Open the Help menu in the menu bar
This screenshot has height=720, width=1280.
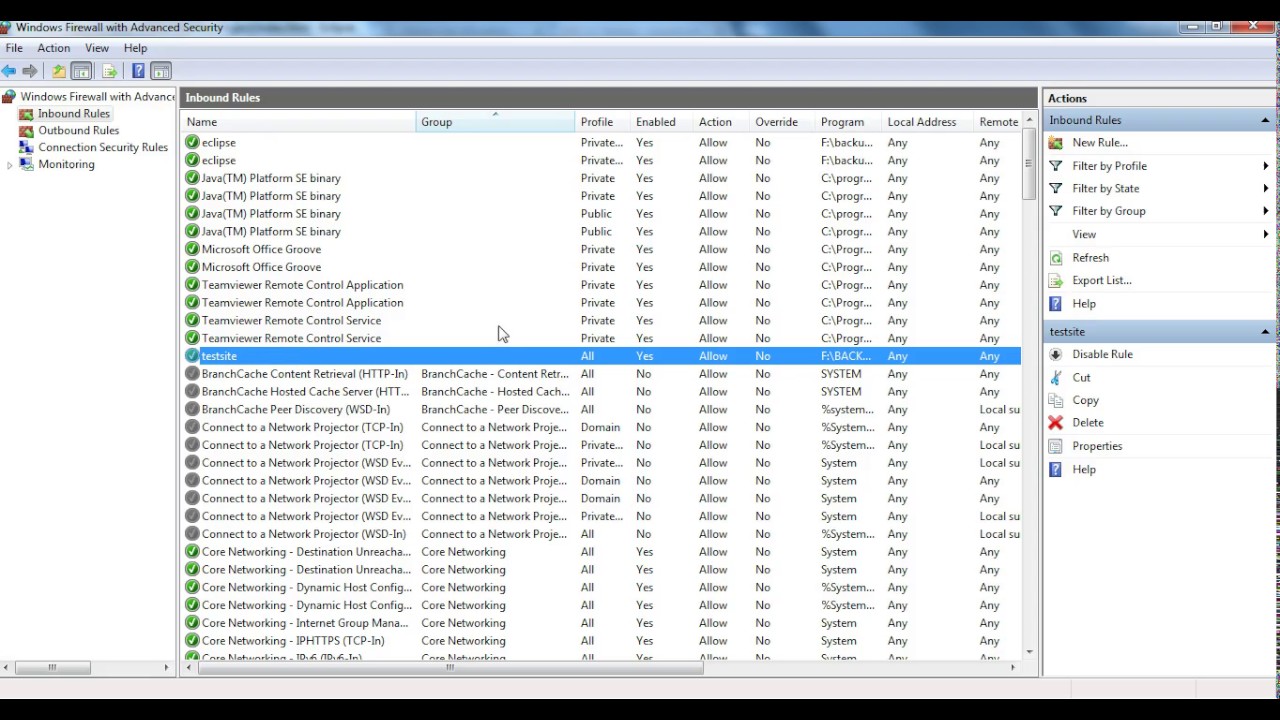[135, 48]
